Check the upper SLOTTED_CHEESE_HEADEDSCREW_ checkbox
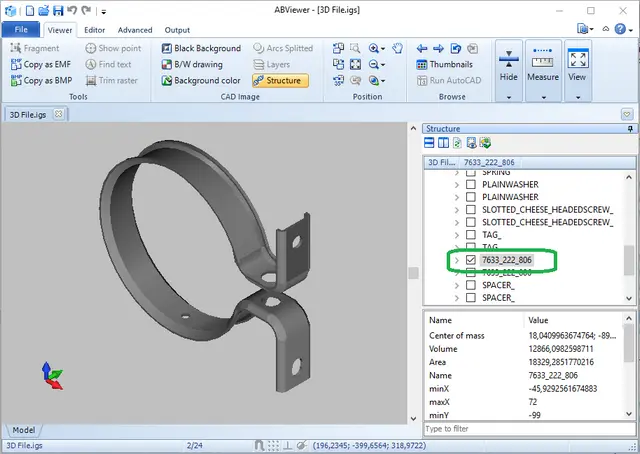Screen dimensions: 640x454 [x=471, y=209]
